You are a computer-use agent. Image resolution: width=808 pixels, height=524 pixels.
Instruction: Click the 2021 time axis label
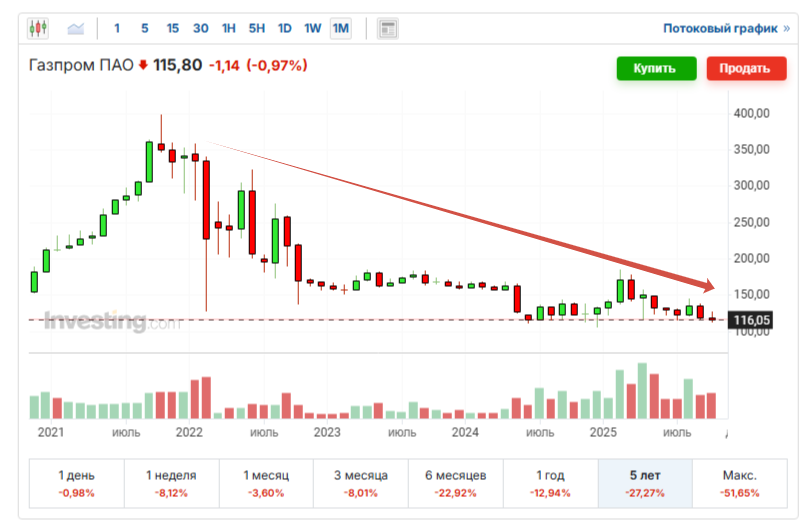tap(50, 432)
